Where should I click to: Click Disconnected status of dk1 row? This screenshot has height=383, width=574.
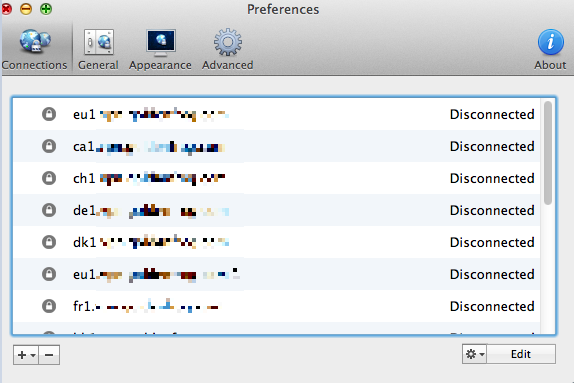[x=492, y=242]
